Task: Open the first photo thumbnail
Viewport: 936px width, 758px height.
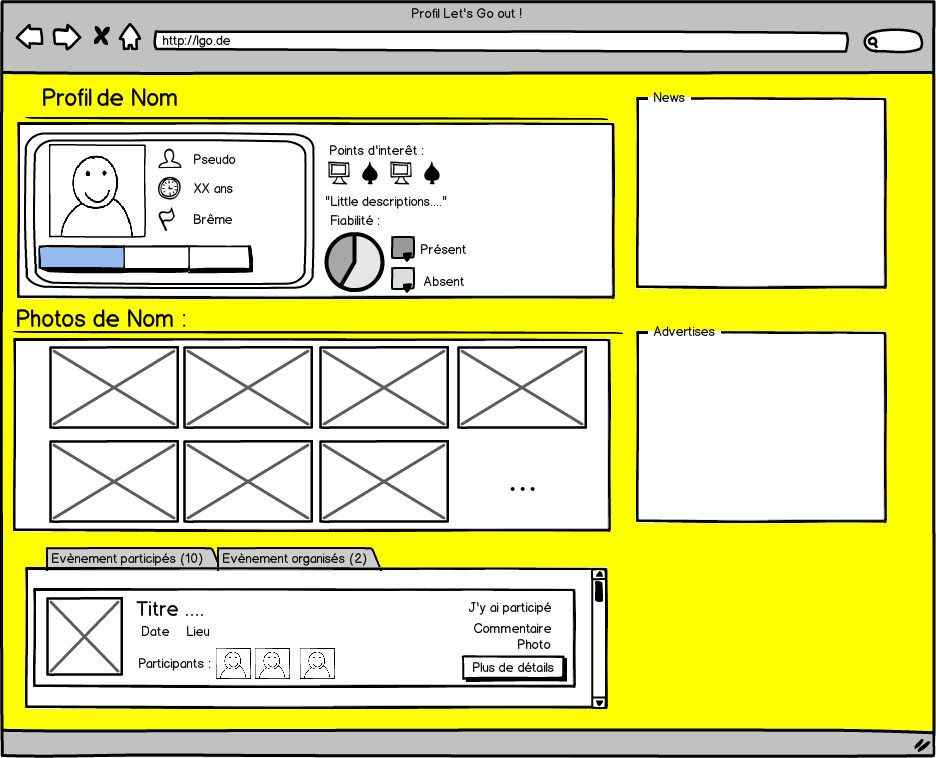Action: coord(114,388)
